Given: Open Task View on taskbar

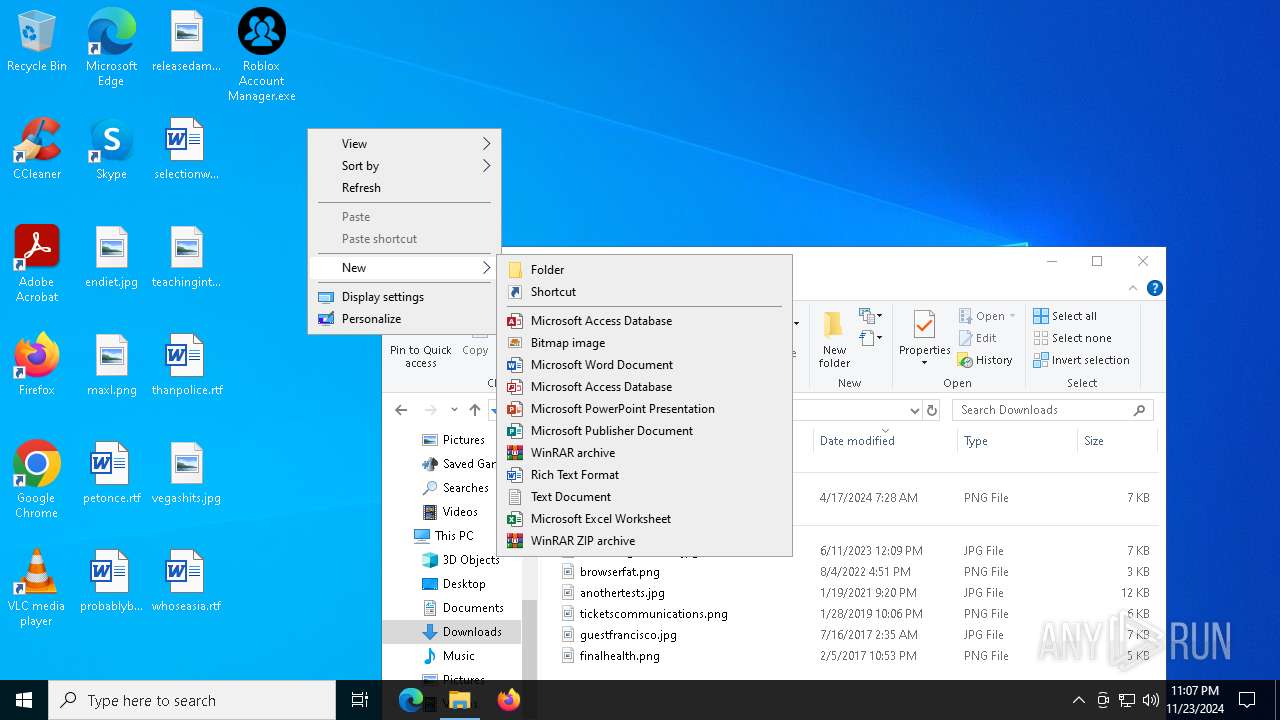Looking at the screenshot, I should 360,700.
